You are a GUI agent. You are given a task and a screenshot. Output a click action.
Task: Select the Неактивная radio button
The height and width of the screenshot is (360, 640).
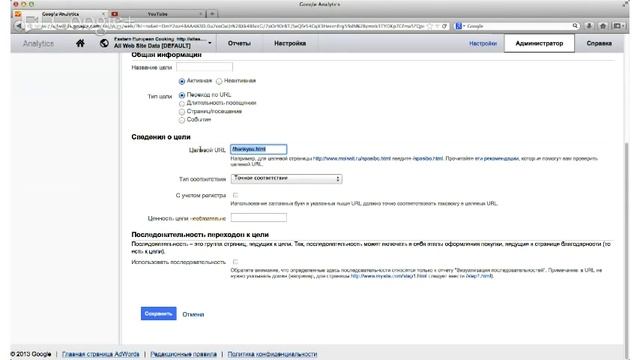pyautogui.click(x=219, y=81)
